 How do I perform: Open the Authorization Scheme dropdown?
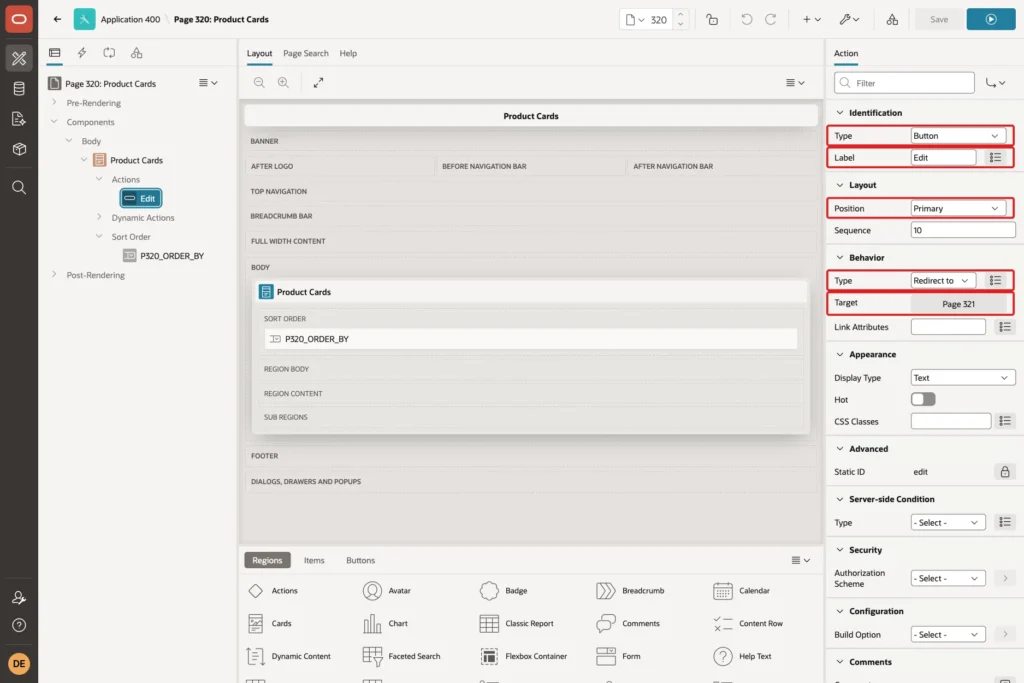tap(948, 579)
